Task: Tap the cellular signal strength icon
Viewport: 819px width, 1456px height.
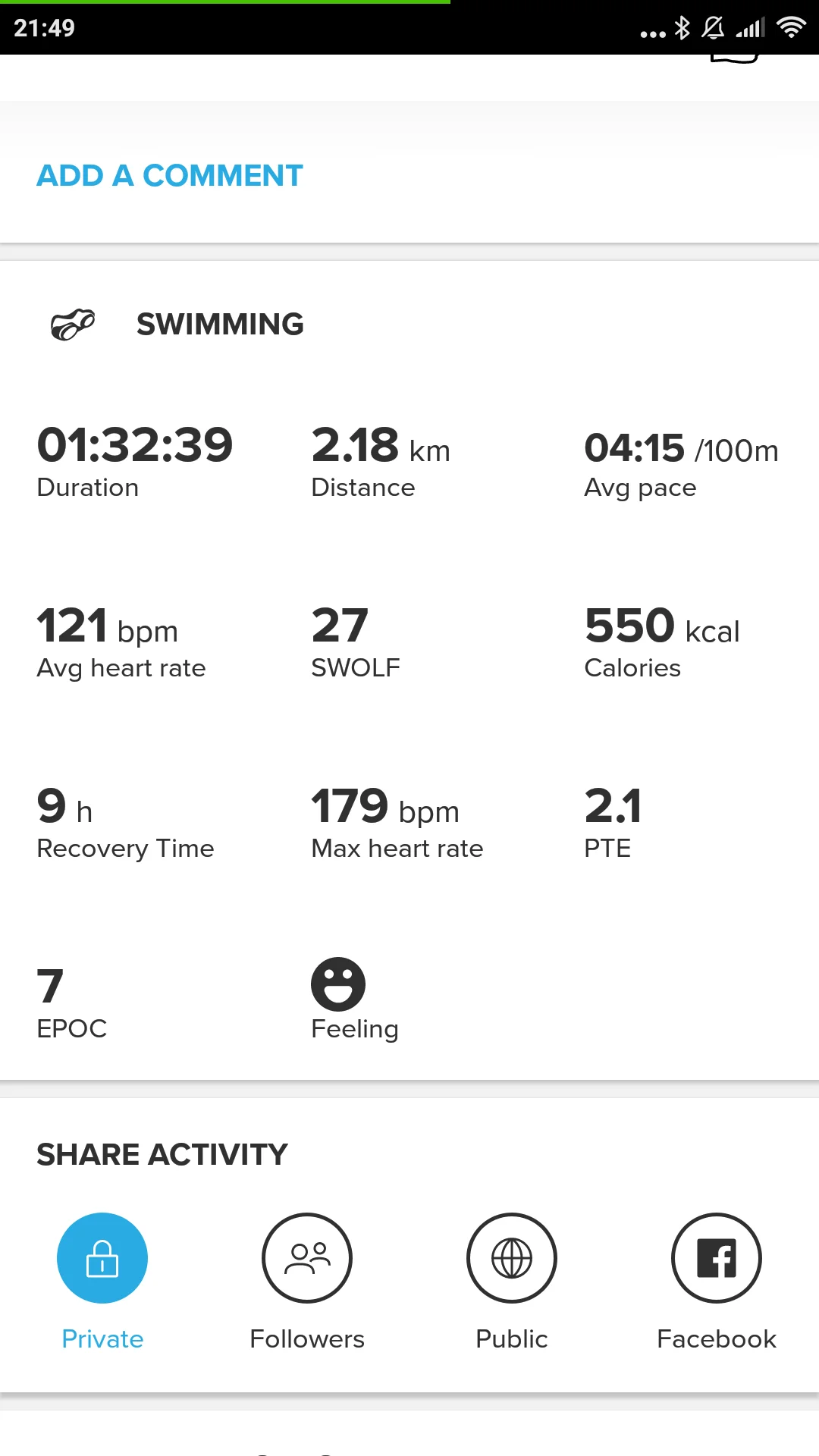Action: coord(750,28)
